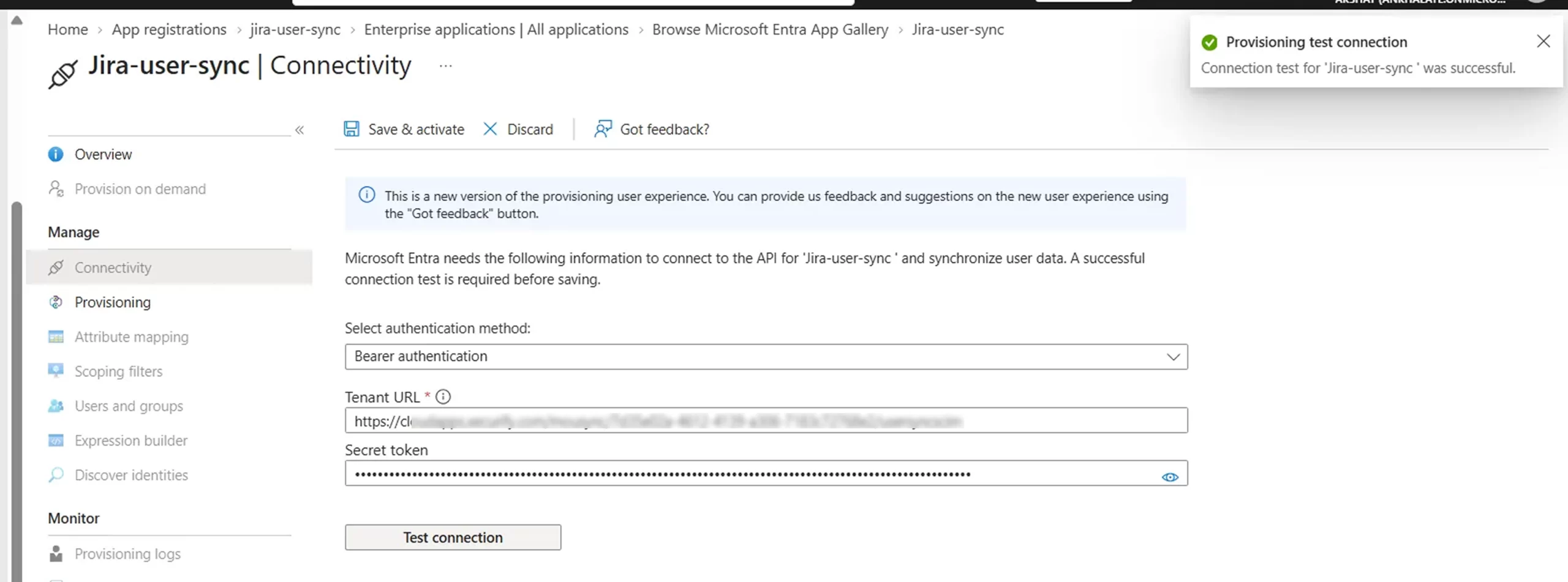Click the Provisioning sync icon in sidebar

[56, 302]
